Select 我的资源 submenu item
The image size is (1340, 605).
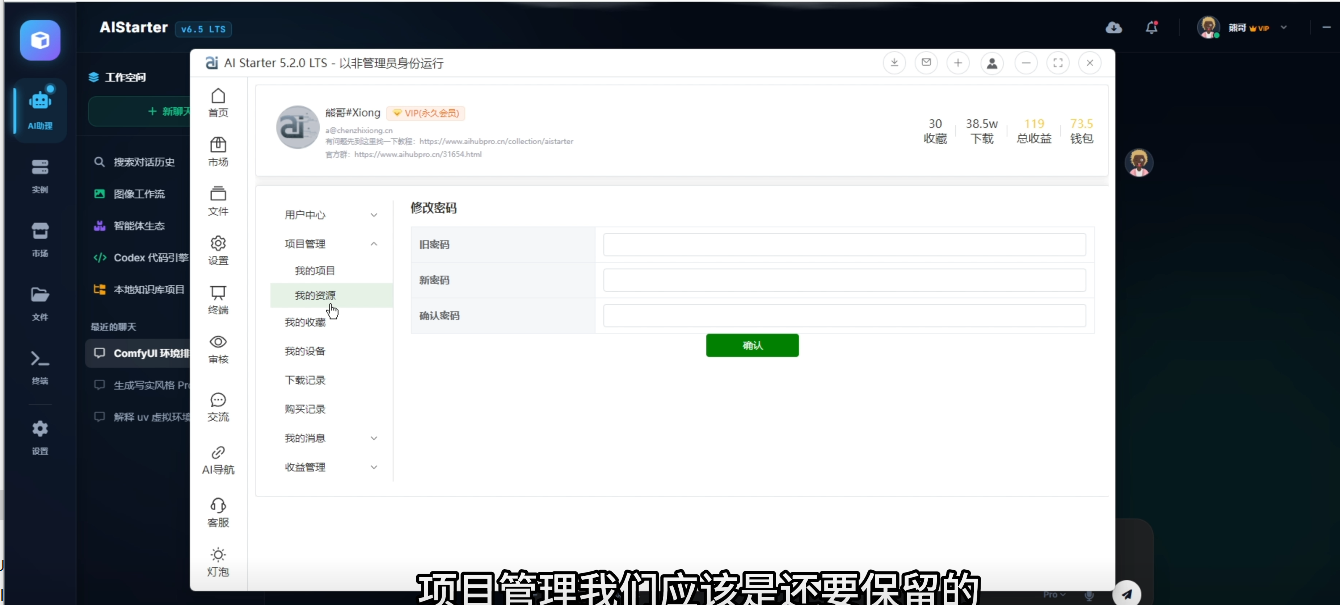tap(331, 296)
